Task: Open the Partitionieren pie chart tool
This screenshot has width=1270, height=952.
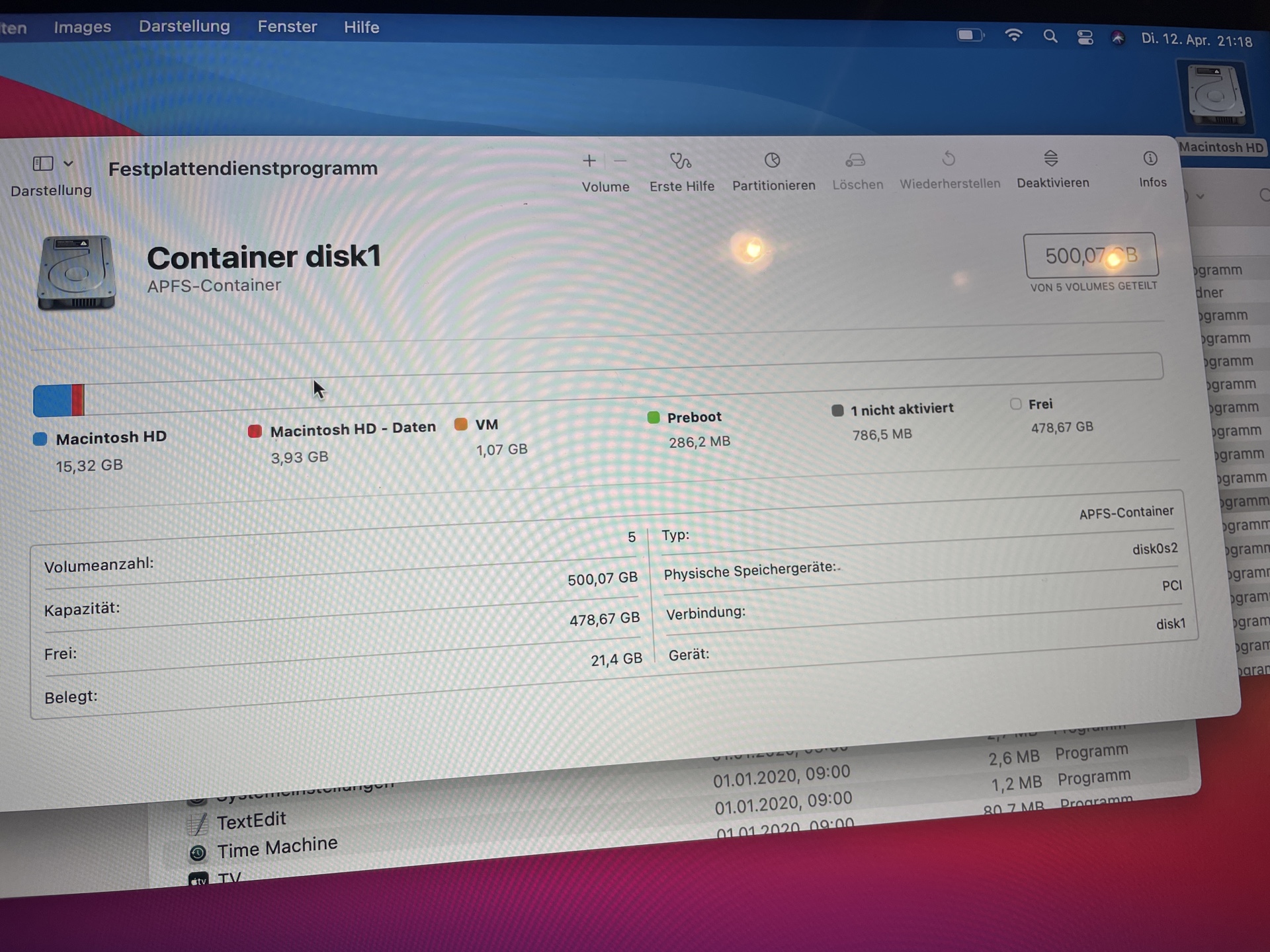Action: pyautogui.click(x=772, y=161)
